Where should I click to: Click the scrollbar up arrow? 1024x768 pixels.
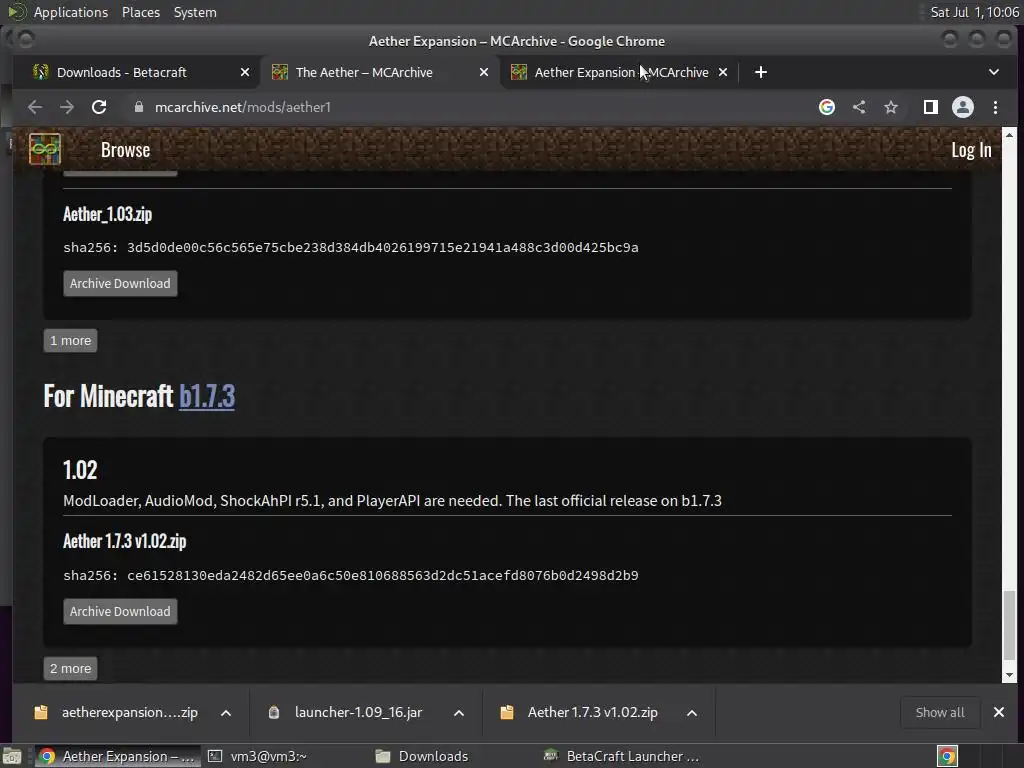pyautogui.click(x=1010, y=135)
